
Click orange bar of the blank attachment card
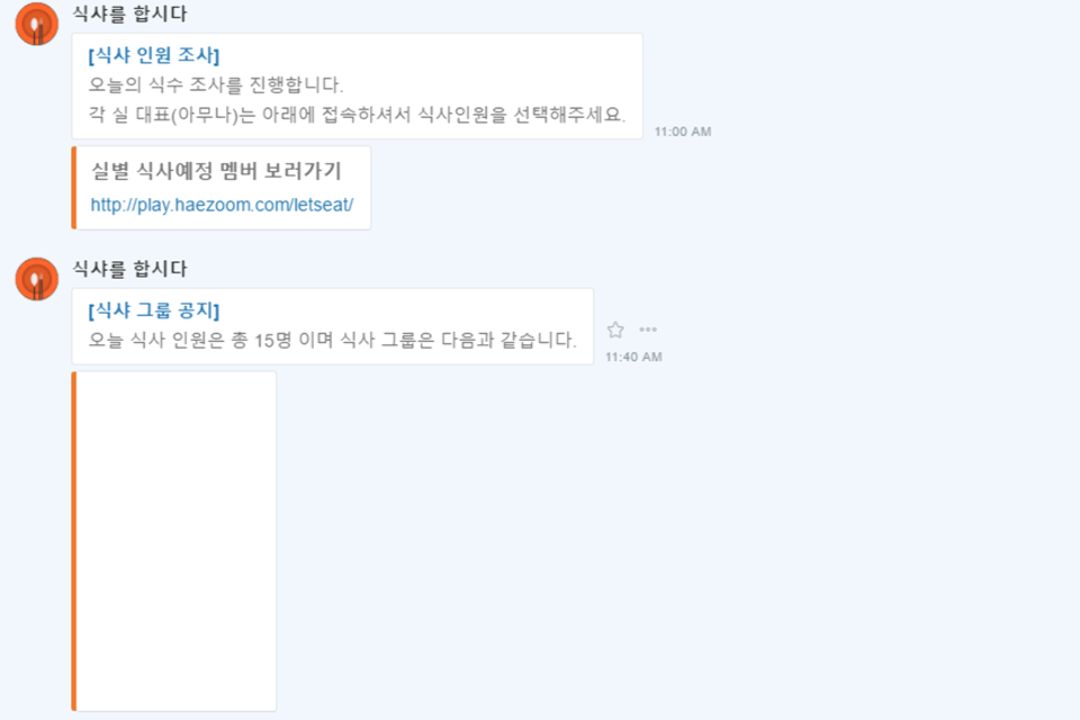pyautogui.click(x=74, y=541)
